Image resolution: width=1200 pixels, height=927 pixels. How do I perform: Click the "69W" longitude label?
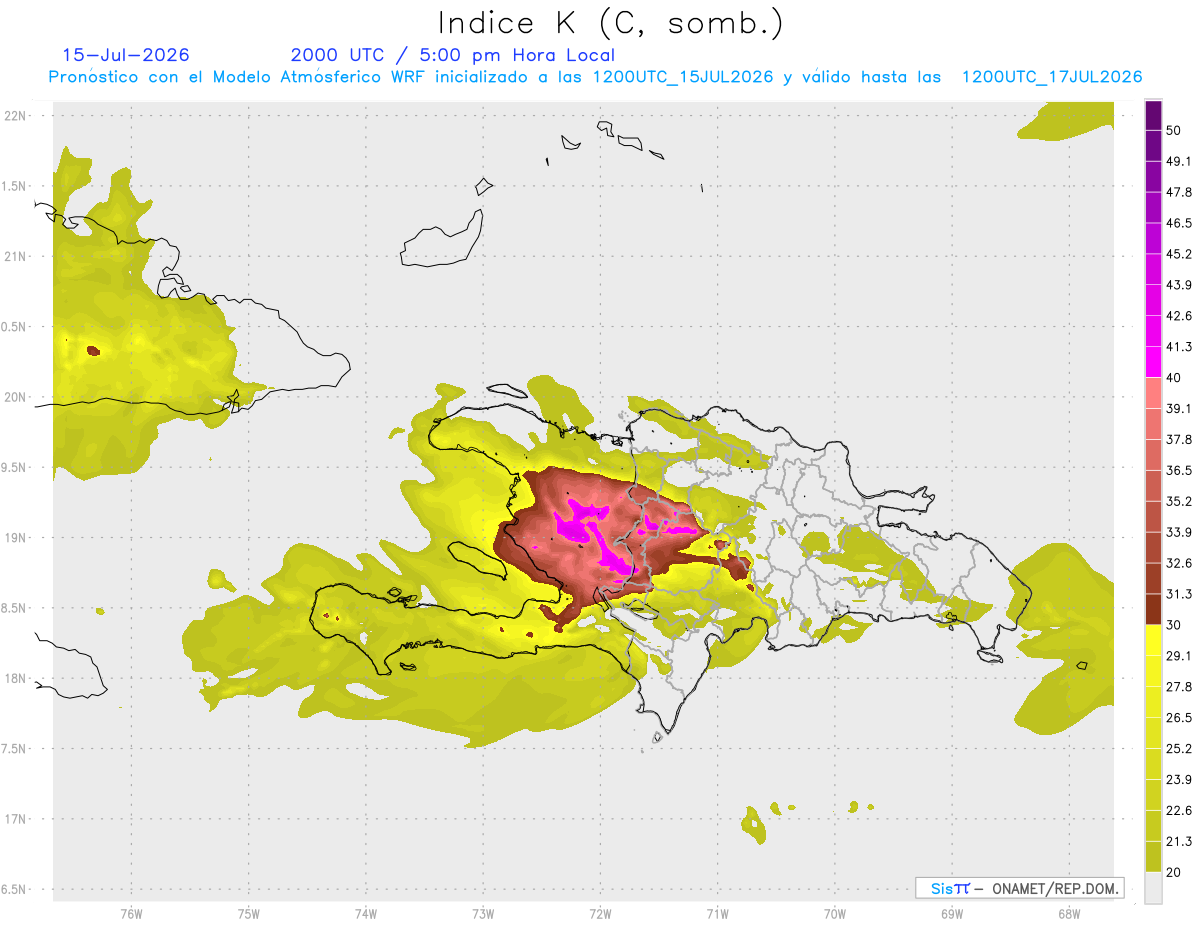click(951, 914)
